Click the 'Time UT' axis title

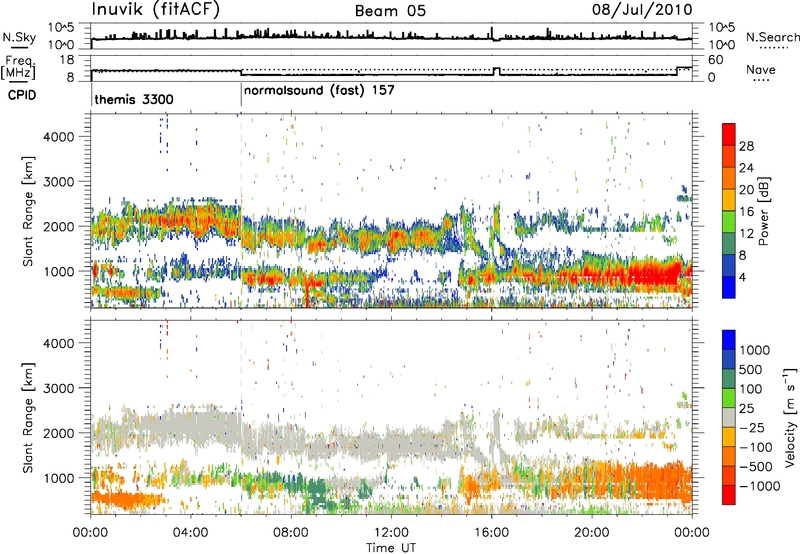click(391, 548)
